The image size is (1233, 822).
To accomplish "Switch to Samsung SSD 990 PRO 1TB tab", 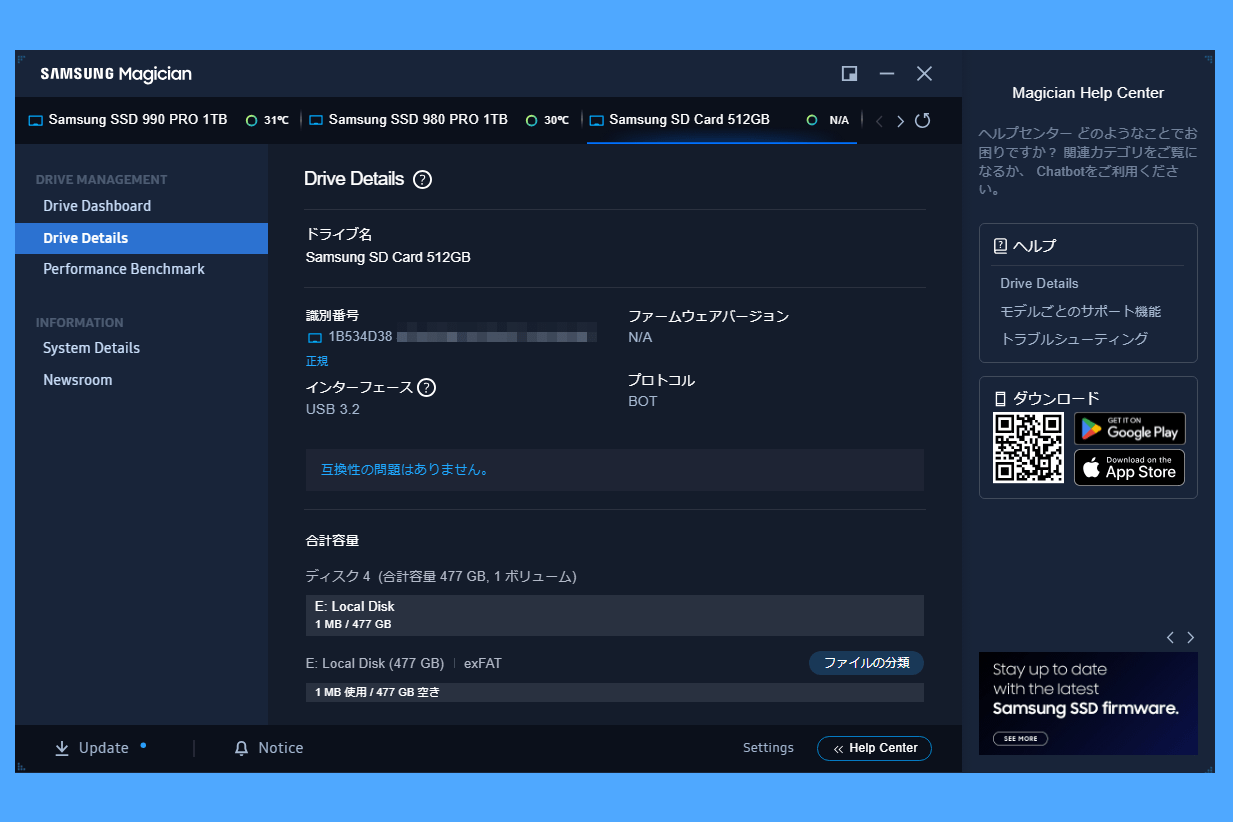I will [x=138, y=120].
